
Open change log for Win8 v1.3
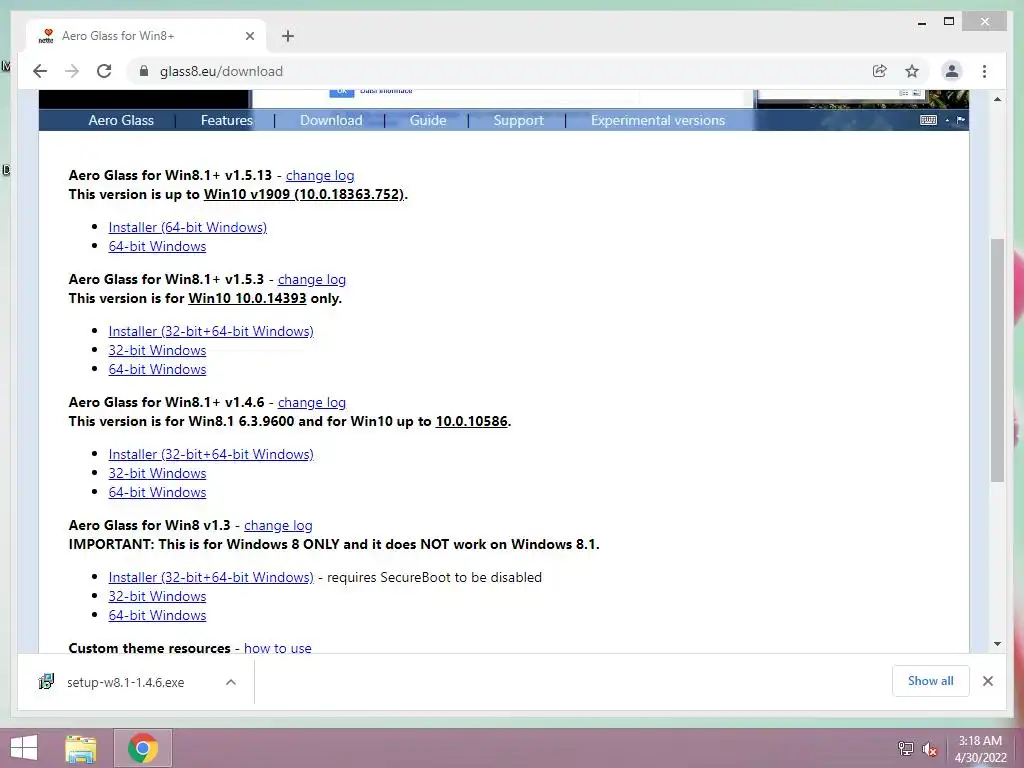(x=278, y=525)
